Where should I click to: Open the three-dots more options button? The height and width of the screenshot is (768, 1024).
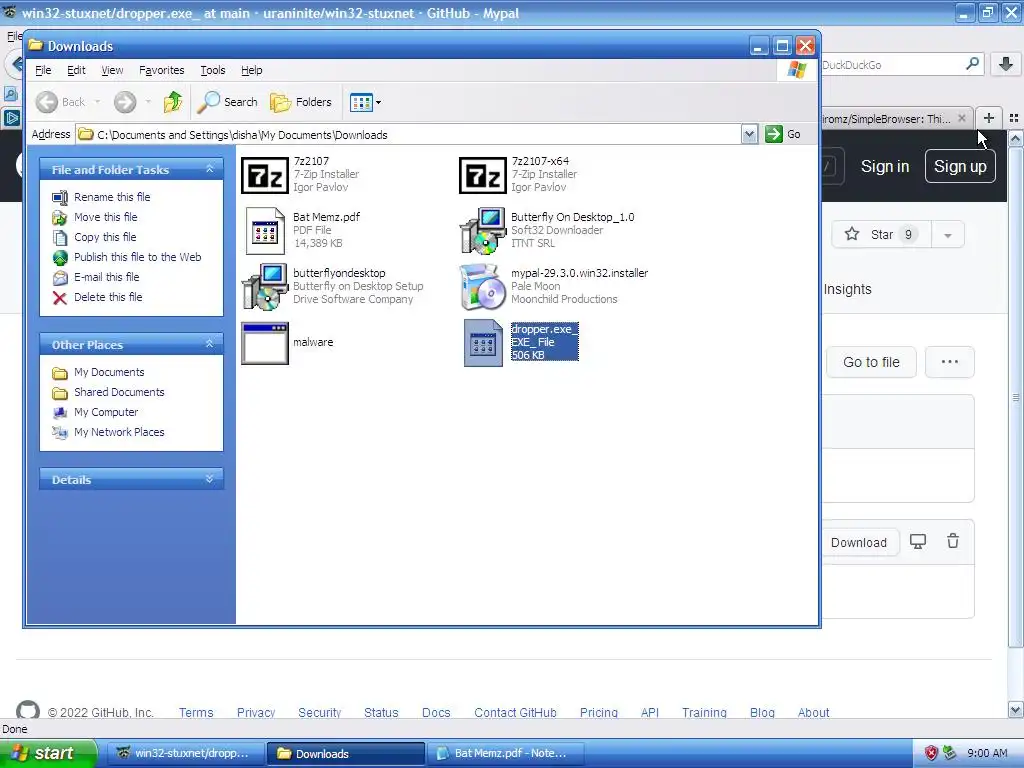[950, 362]
